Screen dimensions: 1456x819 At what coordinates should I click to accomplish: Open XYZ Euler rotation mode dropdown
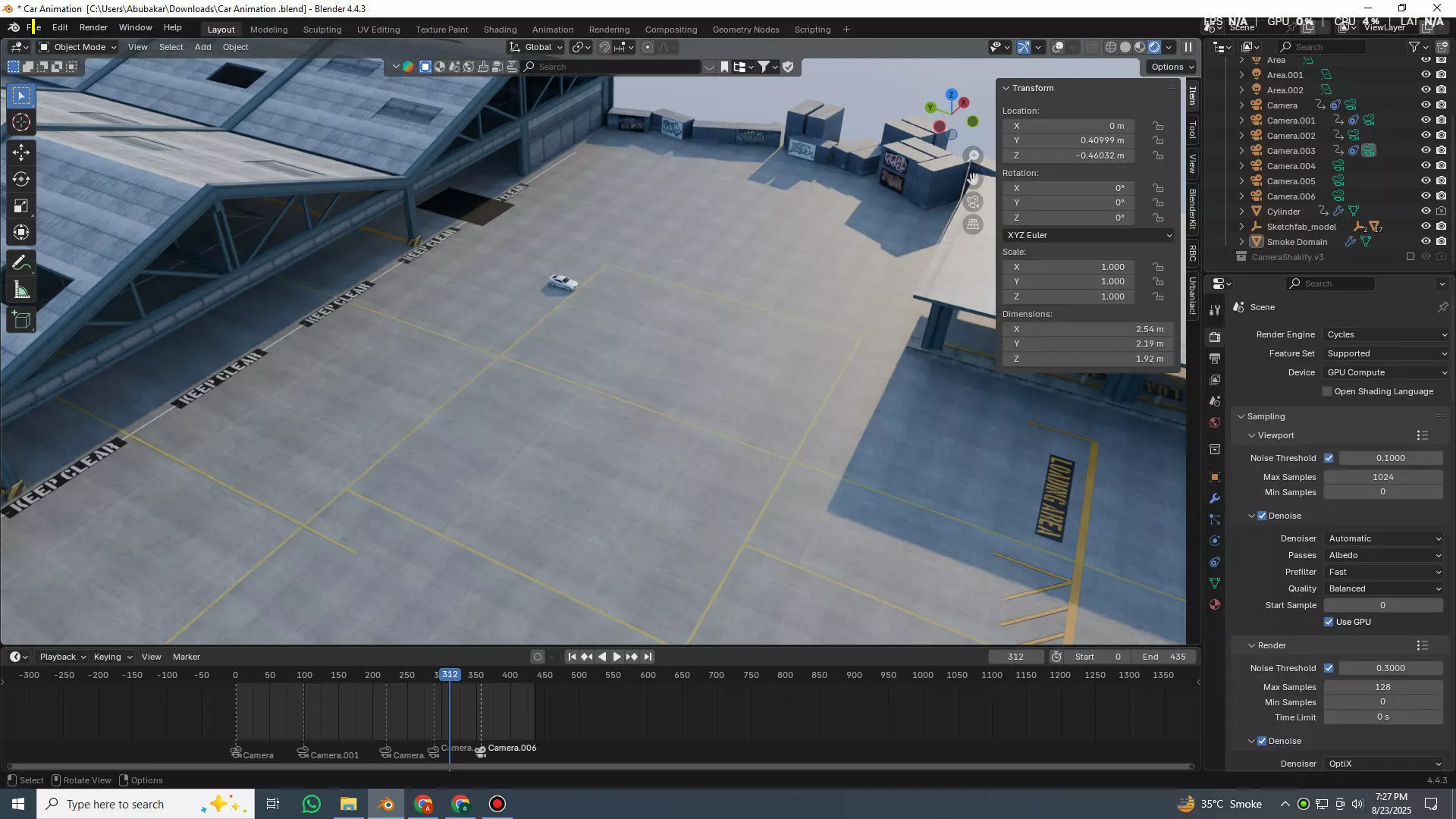pos(1088,235)
